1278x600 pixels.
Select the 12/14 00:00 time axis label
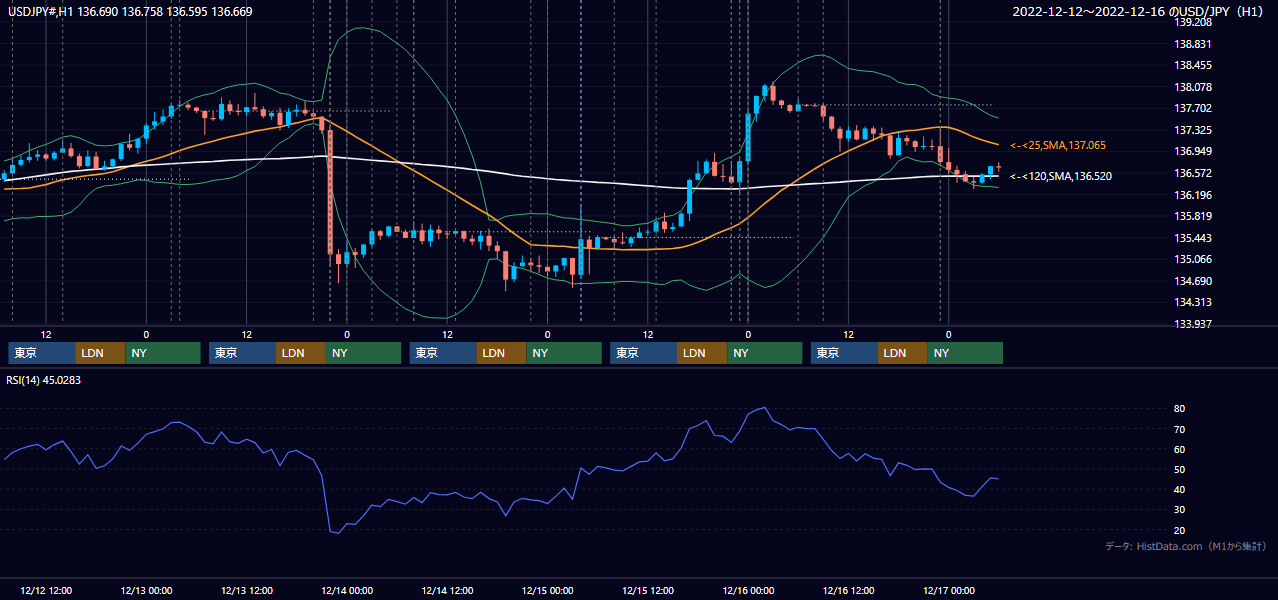tap(347, 590)
